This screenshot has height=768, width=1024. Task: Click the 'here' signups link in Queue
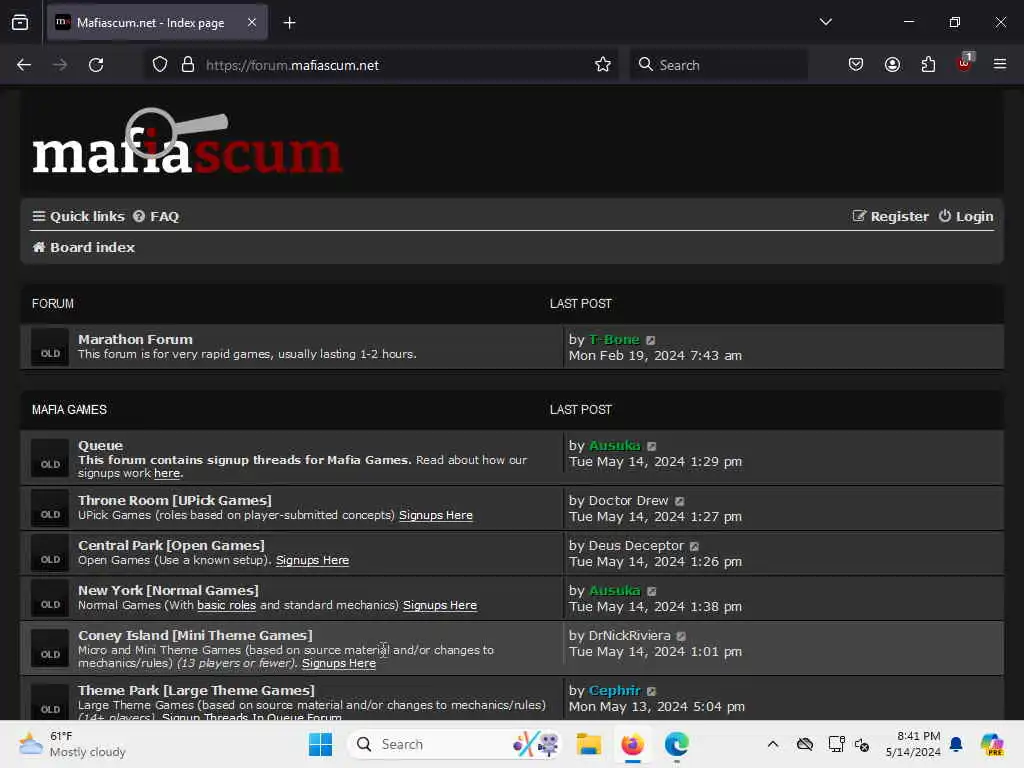[167, 473]
